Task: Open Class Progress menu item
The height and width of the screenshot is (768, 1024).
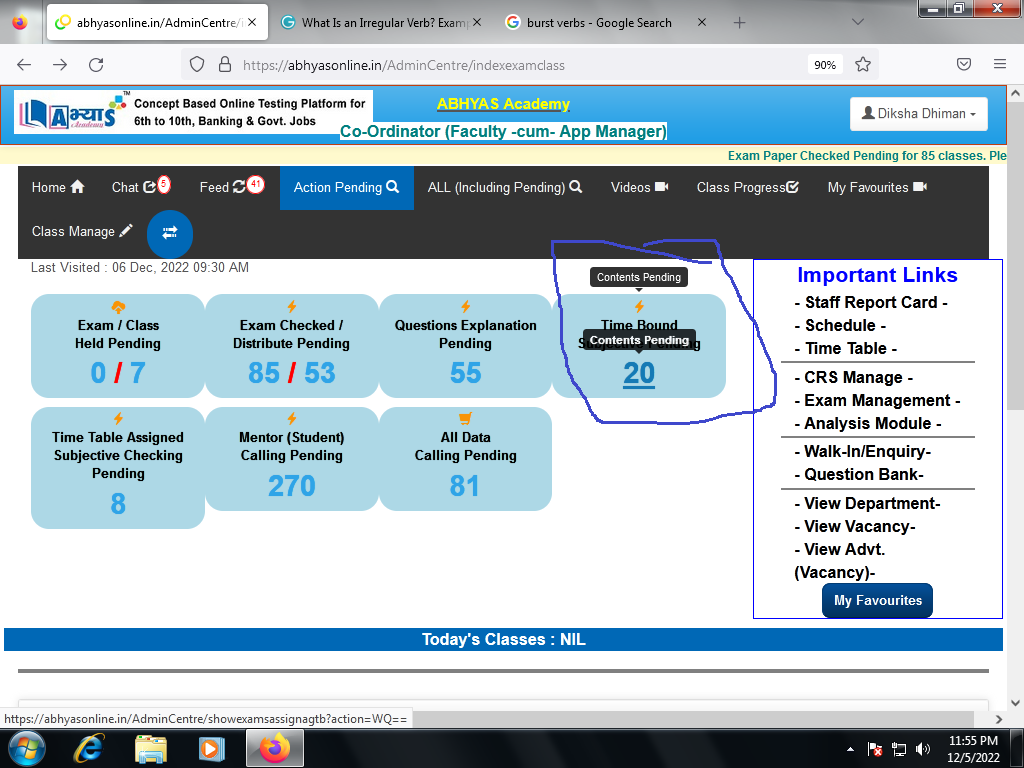Action: [x=747, y=187]
